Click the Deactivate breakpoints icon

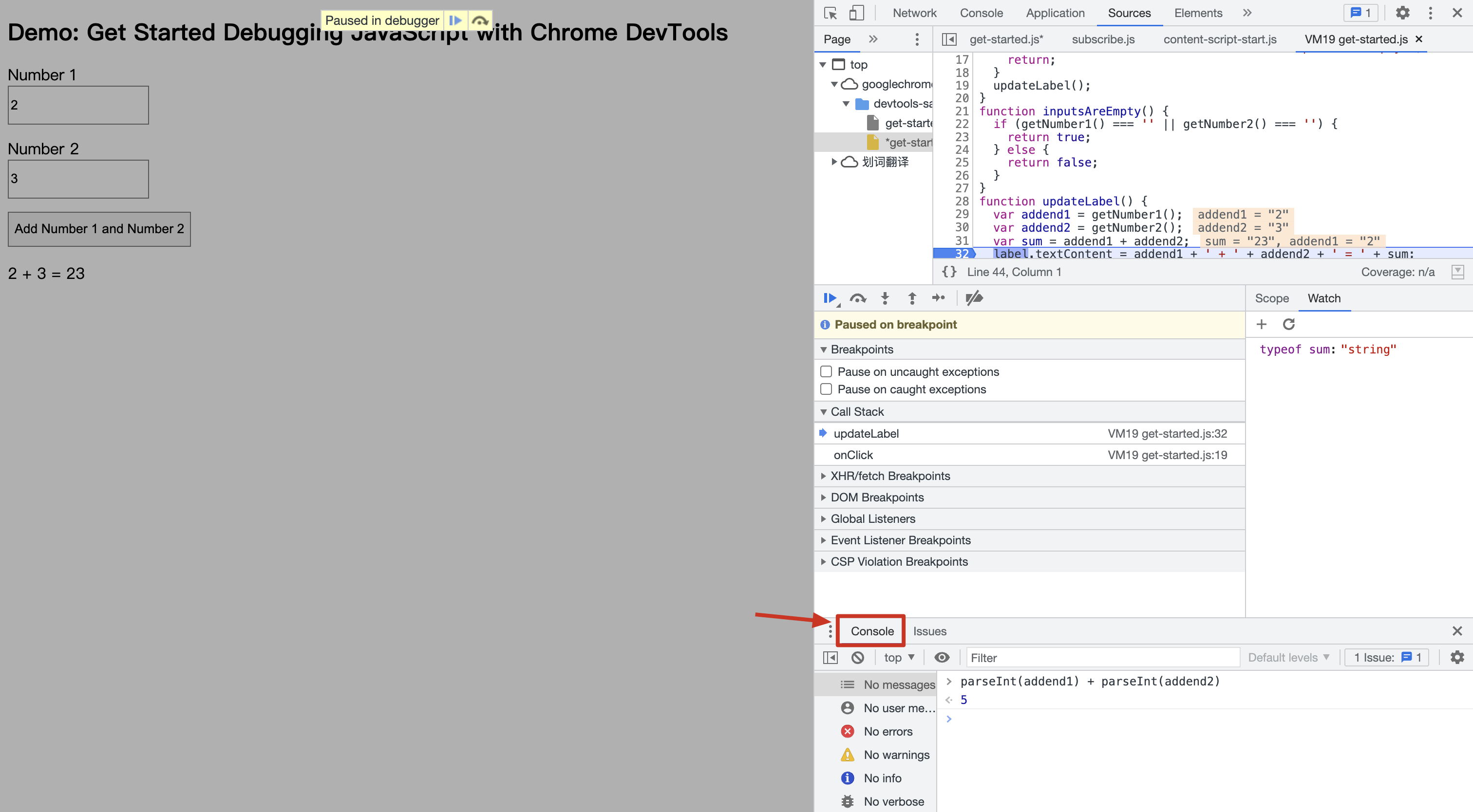[x=974, y=298]
